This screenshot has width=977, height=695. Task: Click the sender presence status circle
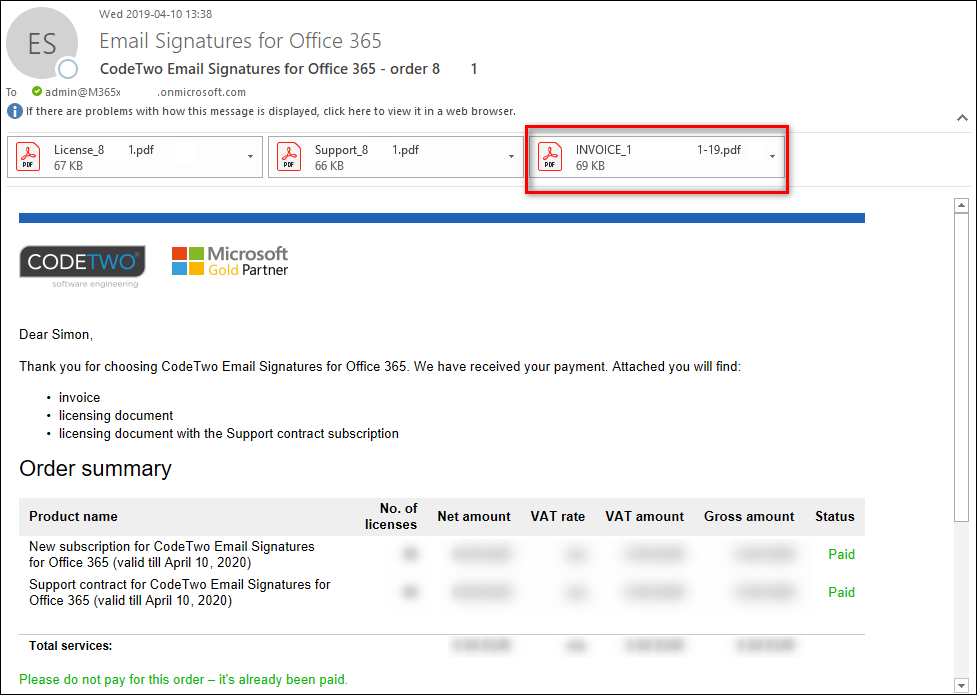(x=67, y=69)
